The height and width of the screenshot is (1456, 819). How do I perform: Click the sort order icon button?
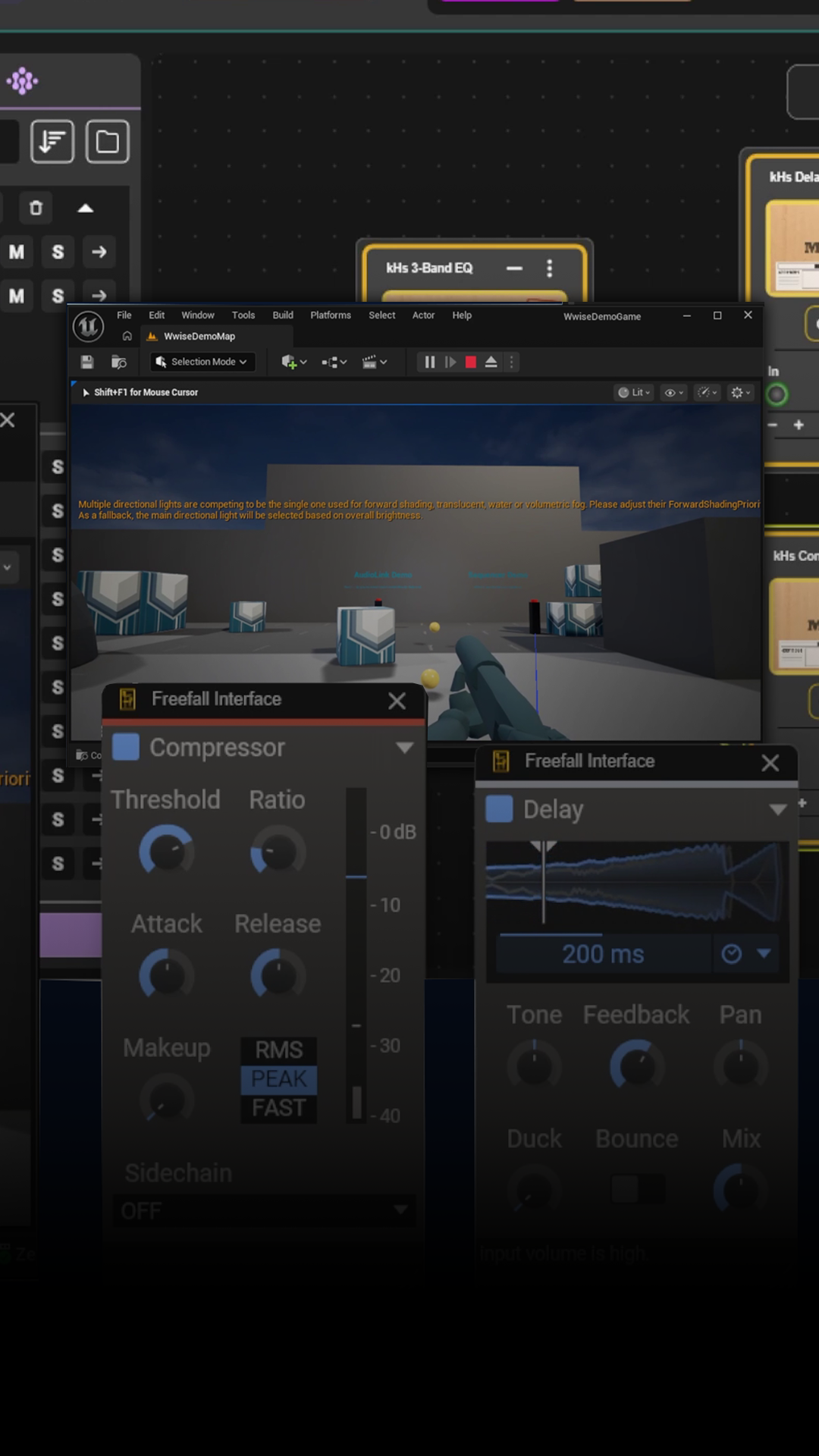(x=52, y=142)
